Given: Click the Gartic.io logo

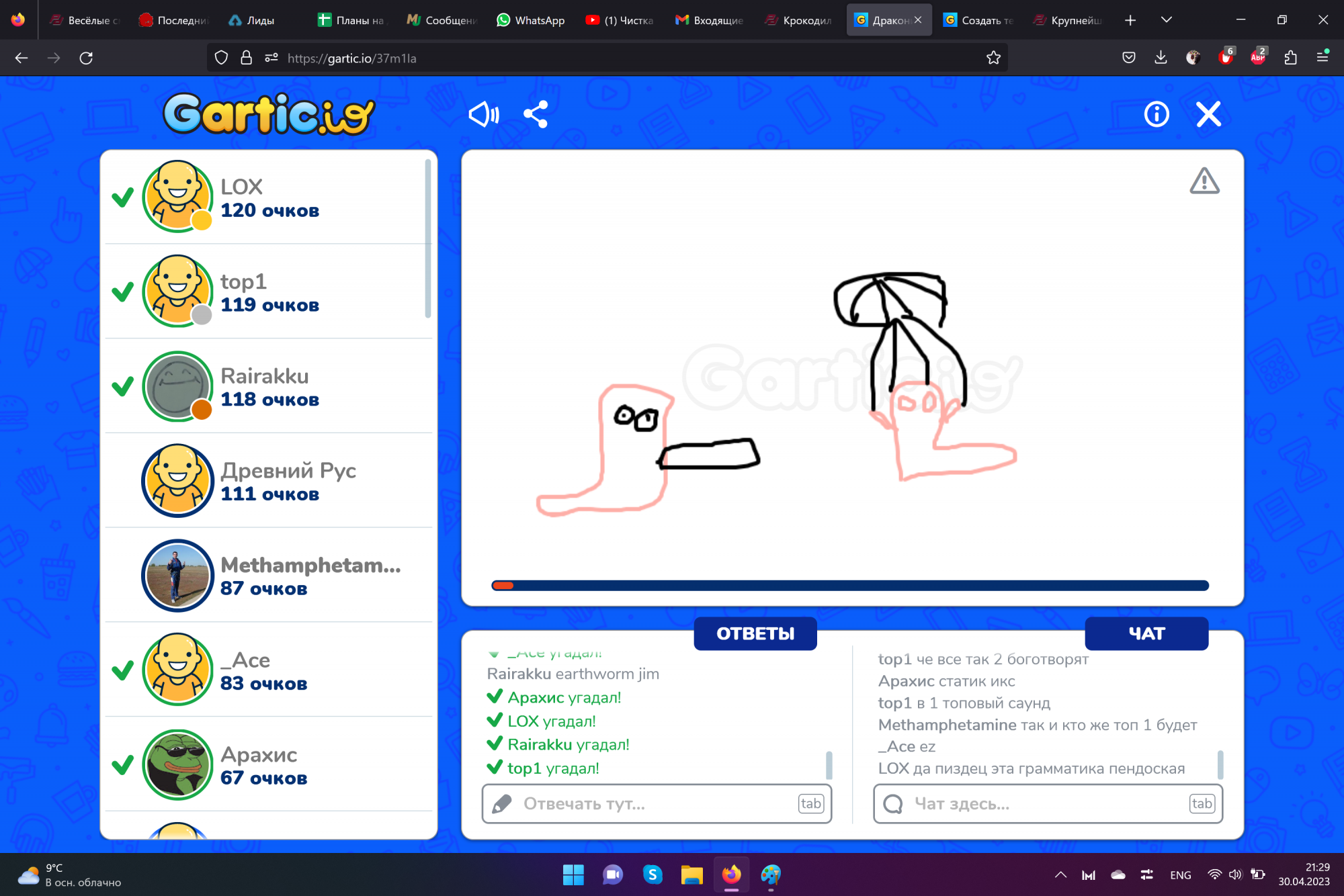Looking at the screenshot, I should (267, 114).
